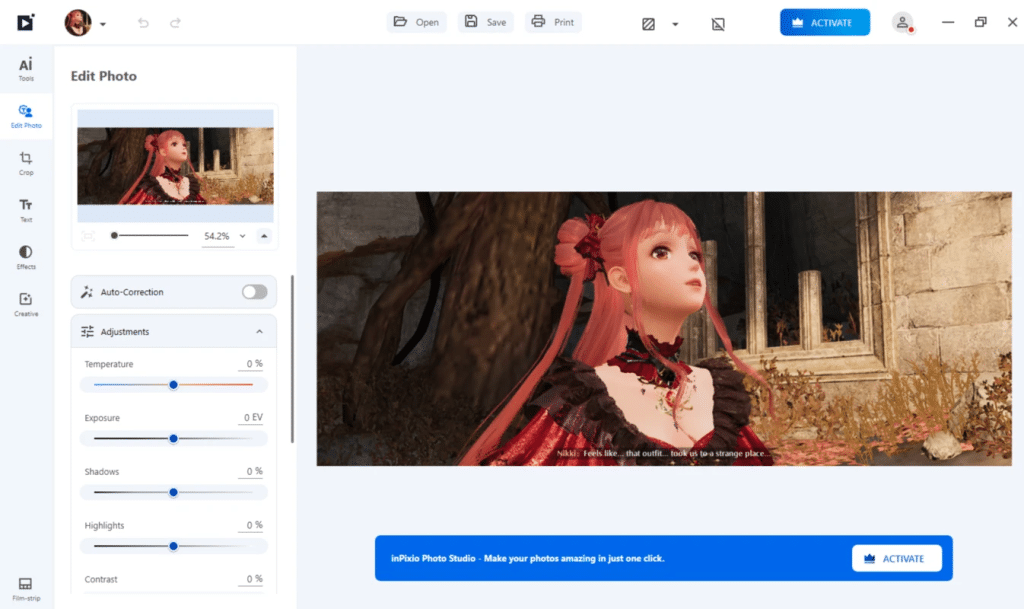The image size is (1024, 609).
Task: Open the avatar dropdown arrow in header
Action: click(x=103, y=24)
